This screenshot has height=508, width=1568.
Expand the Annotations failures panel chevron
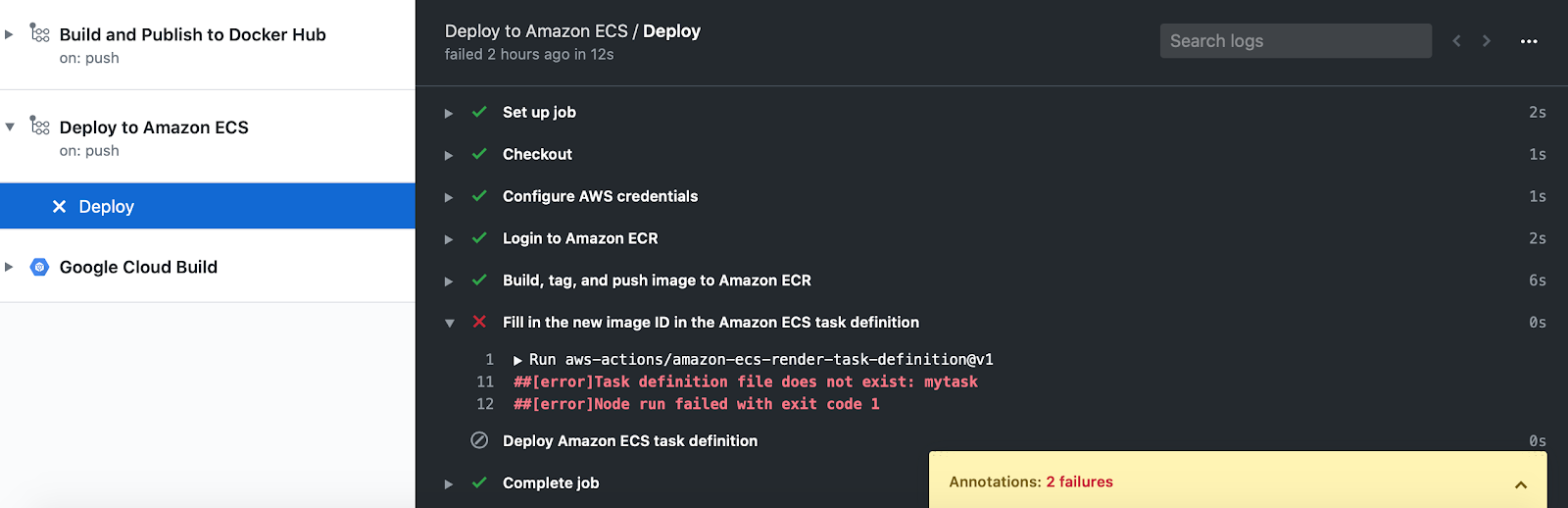[x=1520, y=483]
